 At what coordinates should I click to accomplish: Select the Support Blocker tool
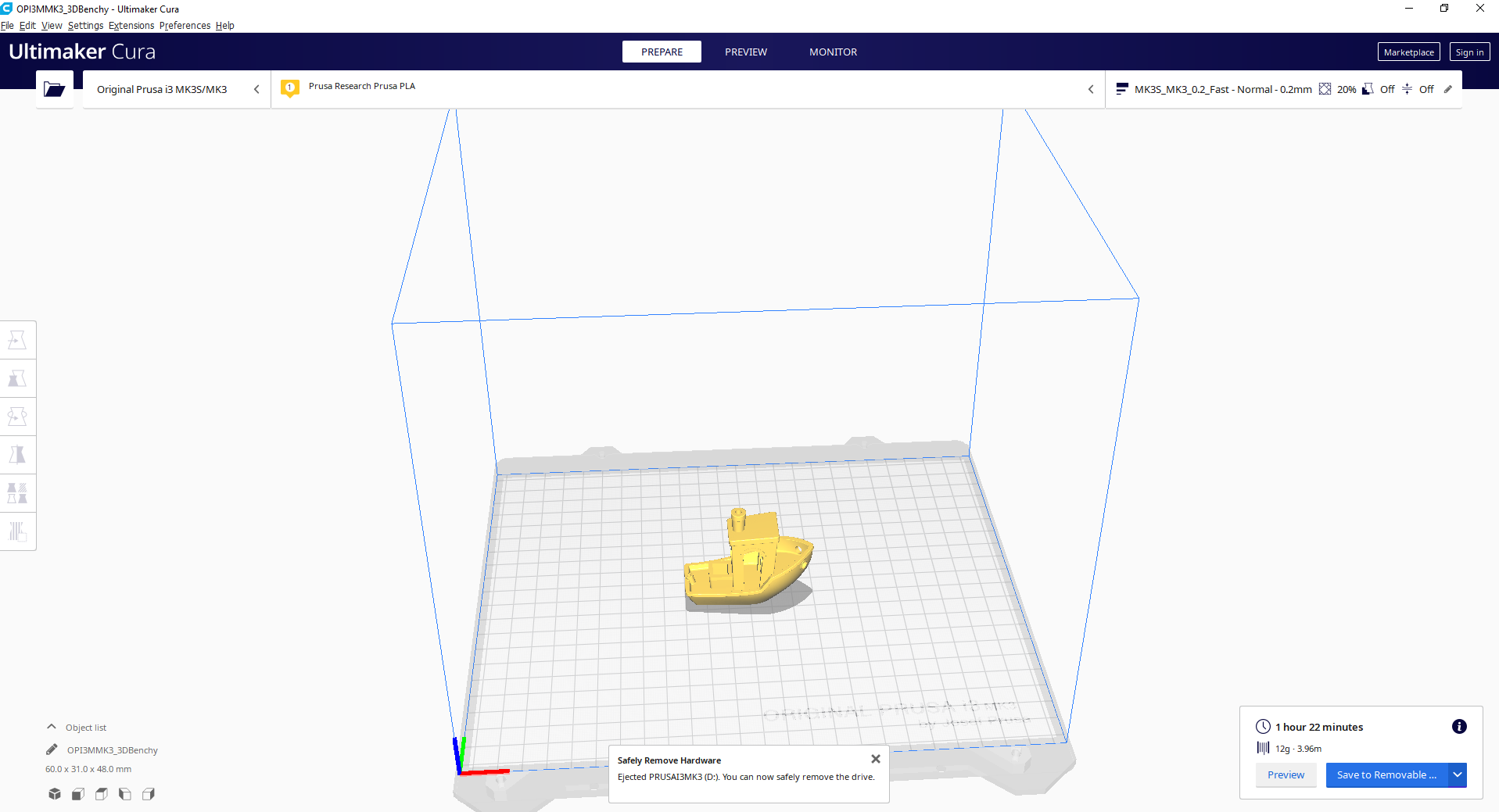(x=17, y=531)
